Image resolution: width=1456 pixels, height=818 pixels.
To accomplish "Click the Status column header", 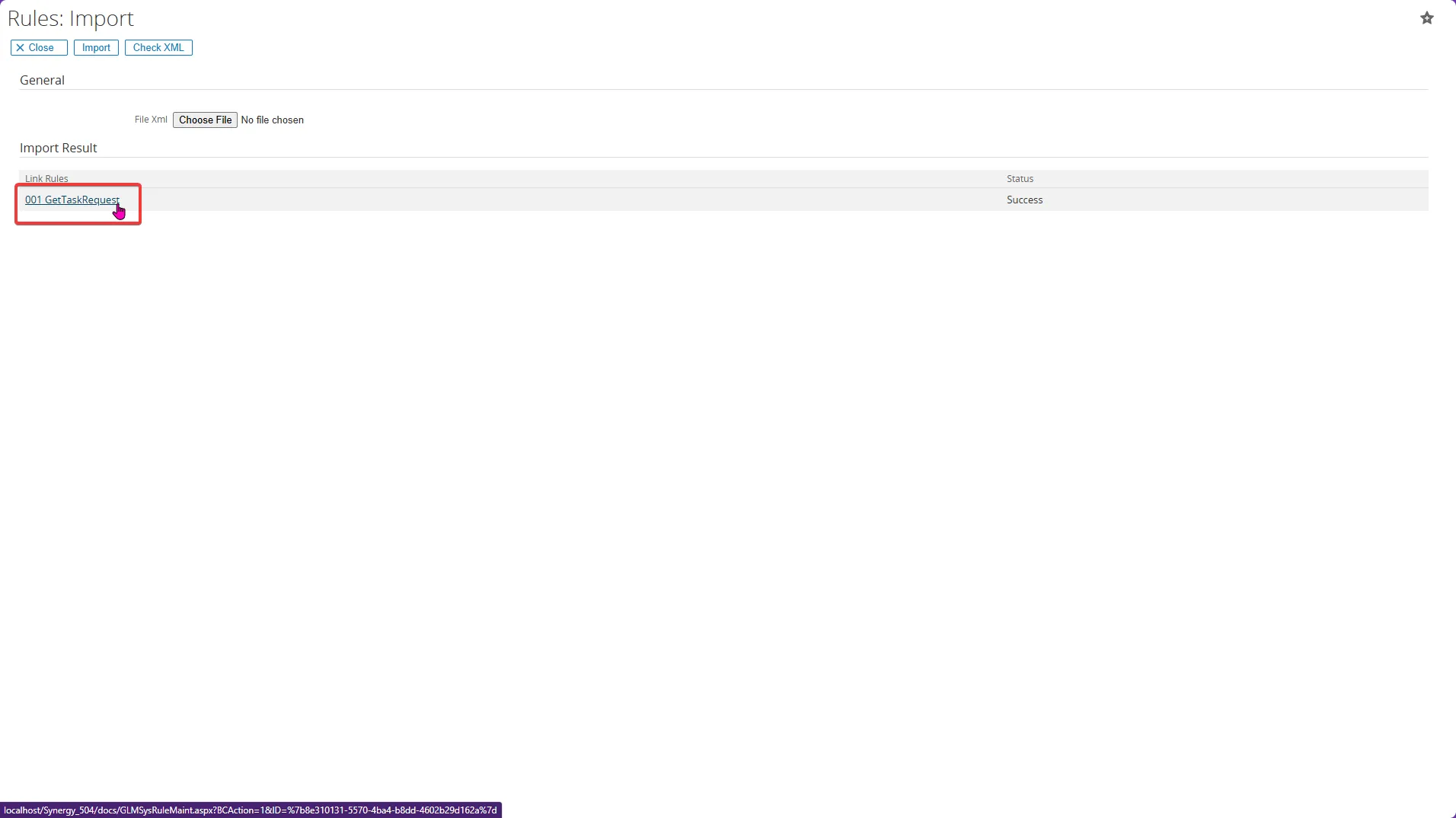I will tap(1020, 178).
